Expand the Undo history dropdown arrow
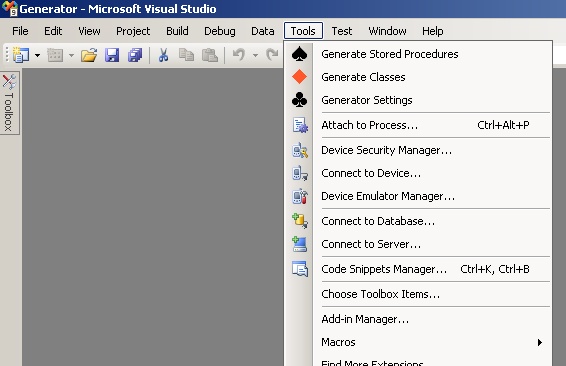The image size is (566, 366). 255,56
